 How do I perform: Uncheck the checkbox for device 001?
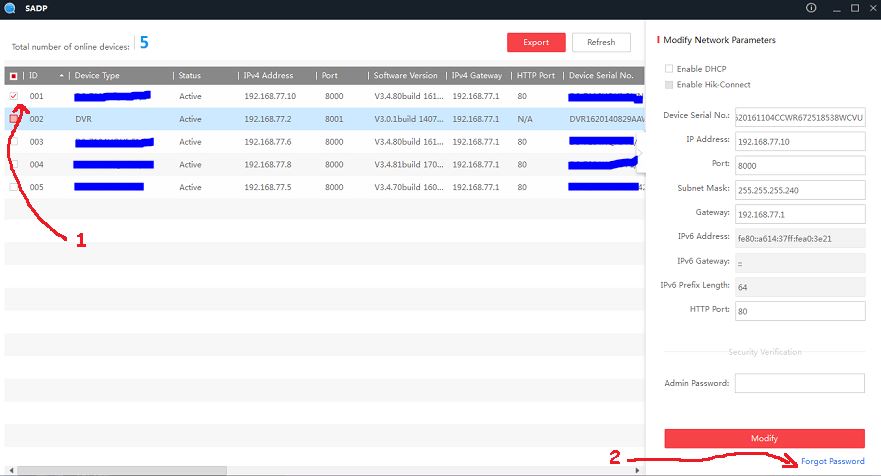click(x=13, y=97)
